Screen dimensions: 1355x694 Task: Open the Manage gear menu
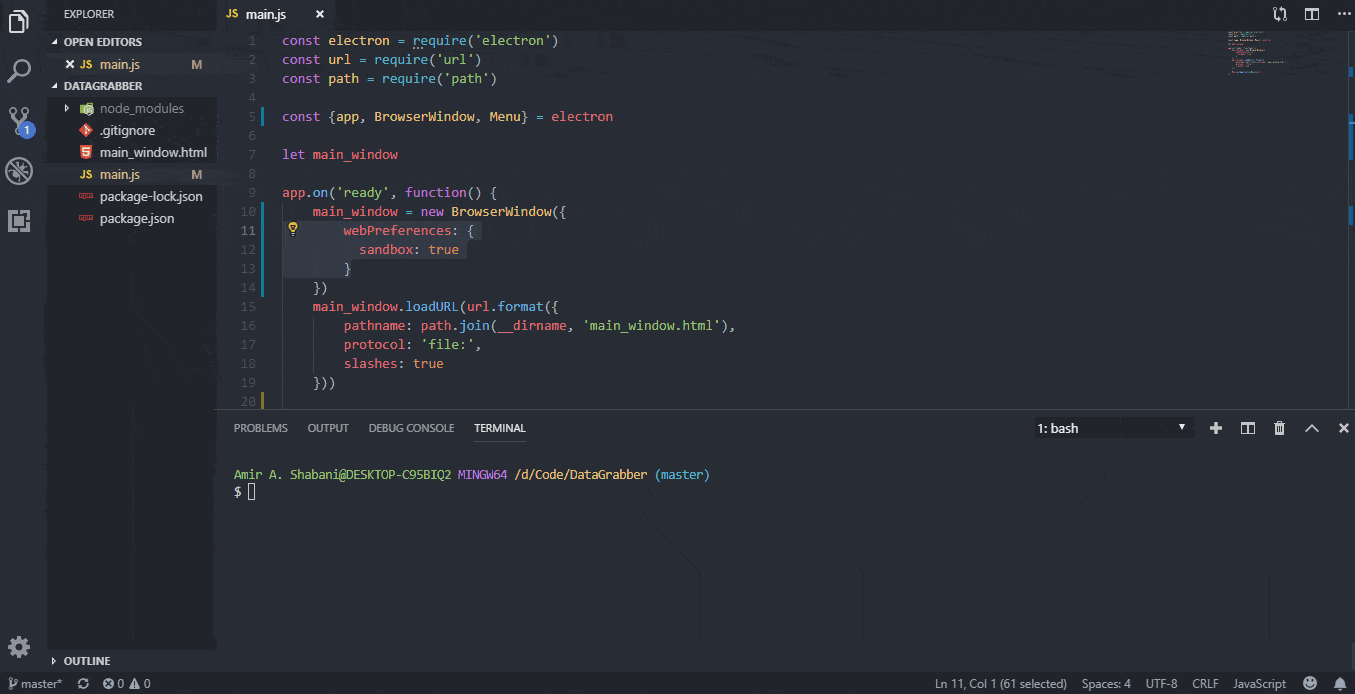19,647
